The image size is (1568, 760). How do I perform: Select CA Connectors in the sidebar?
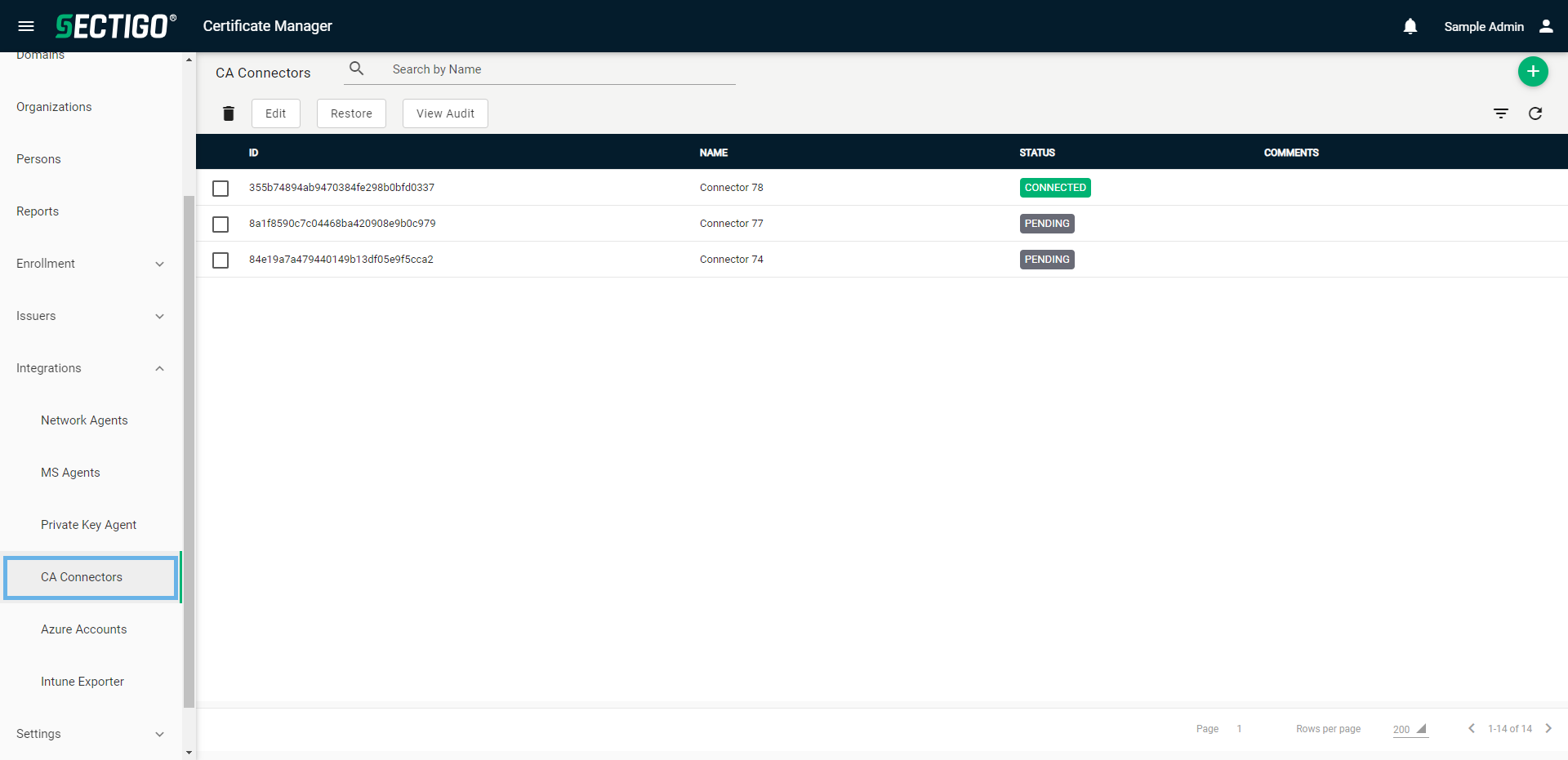tap(91, 577)
